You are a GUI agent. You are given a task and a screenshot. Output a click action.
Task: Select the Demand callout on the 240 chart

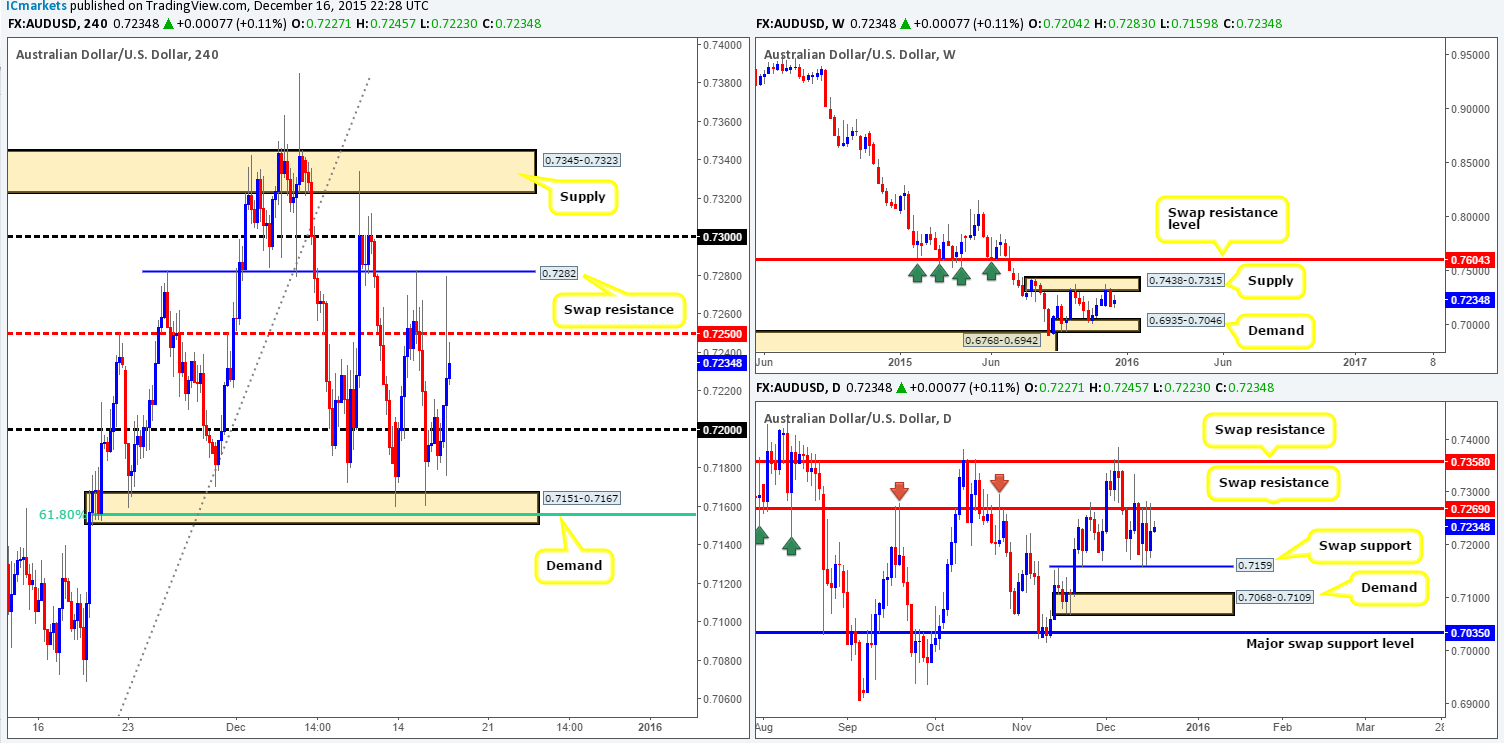pyautogui.click(x=576, y=565)
